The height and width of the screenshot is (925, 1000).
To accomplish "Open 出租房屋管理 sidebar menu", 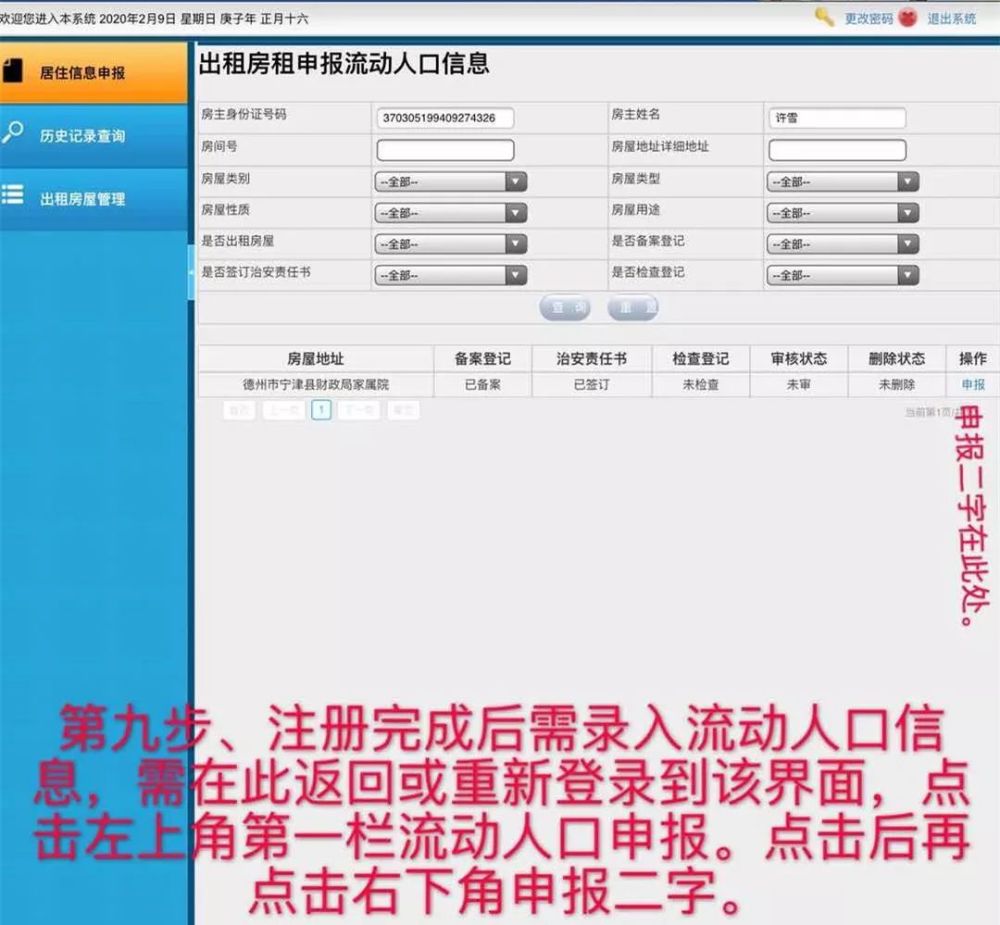I will pos(94,198).
